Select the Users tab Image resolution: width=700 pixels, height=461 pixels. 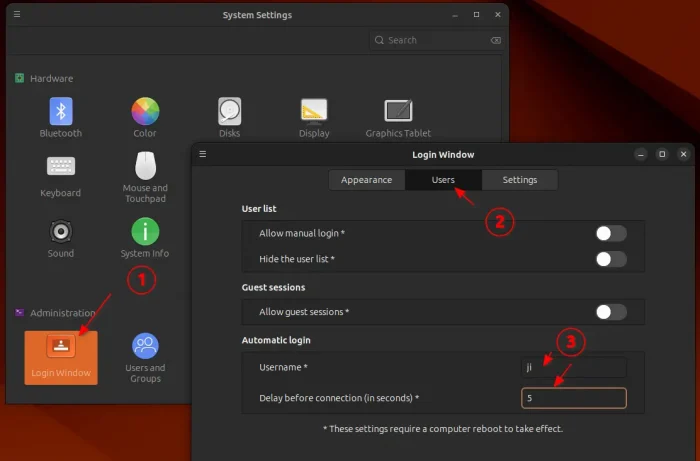443,180
